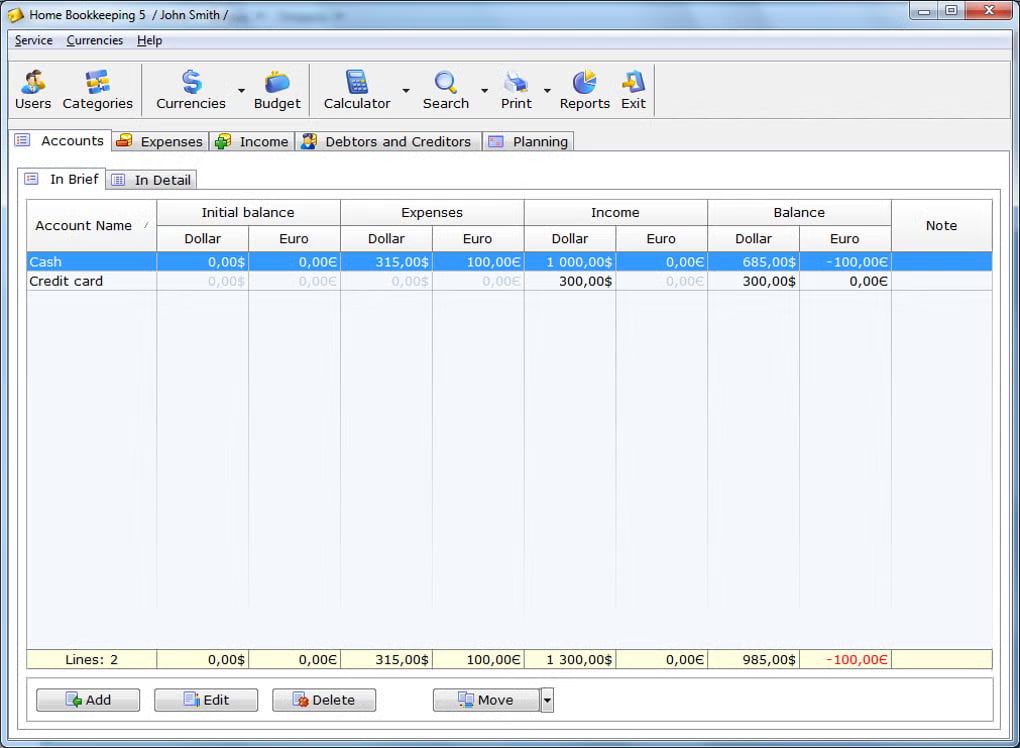1020x748 pixels.
Task: Click the 315,00$ expenses total in the totals row
Action: point(402,660)
